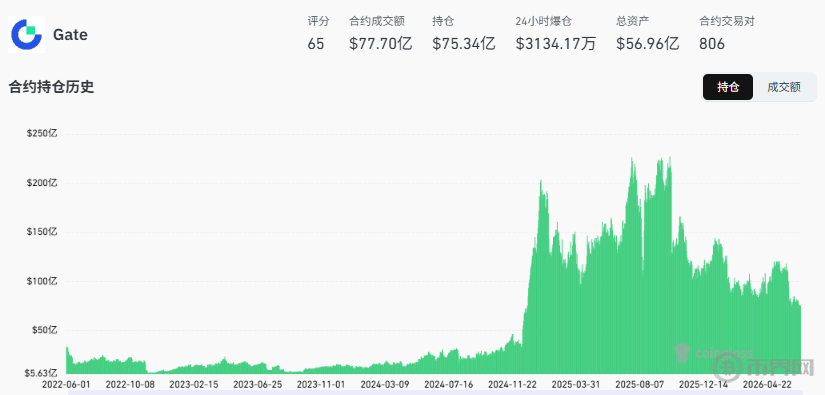
Task: Click the 24小时爆仓 value $3134.17万
Action: tap(556, 44)
